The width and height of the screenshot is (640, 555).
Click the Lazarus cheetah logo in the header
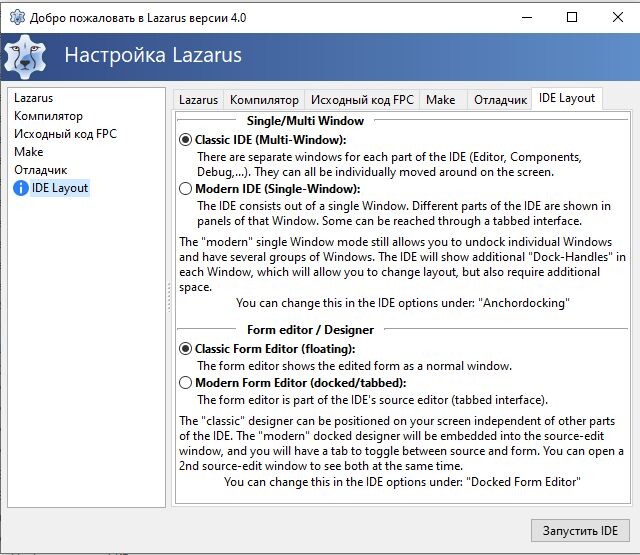25,57
